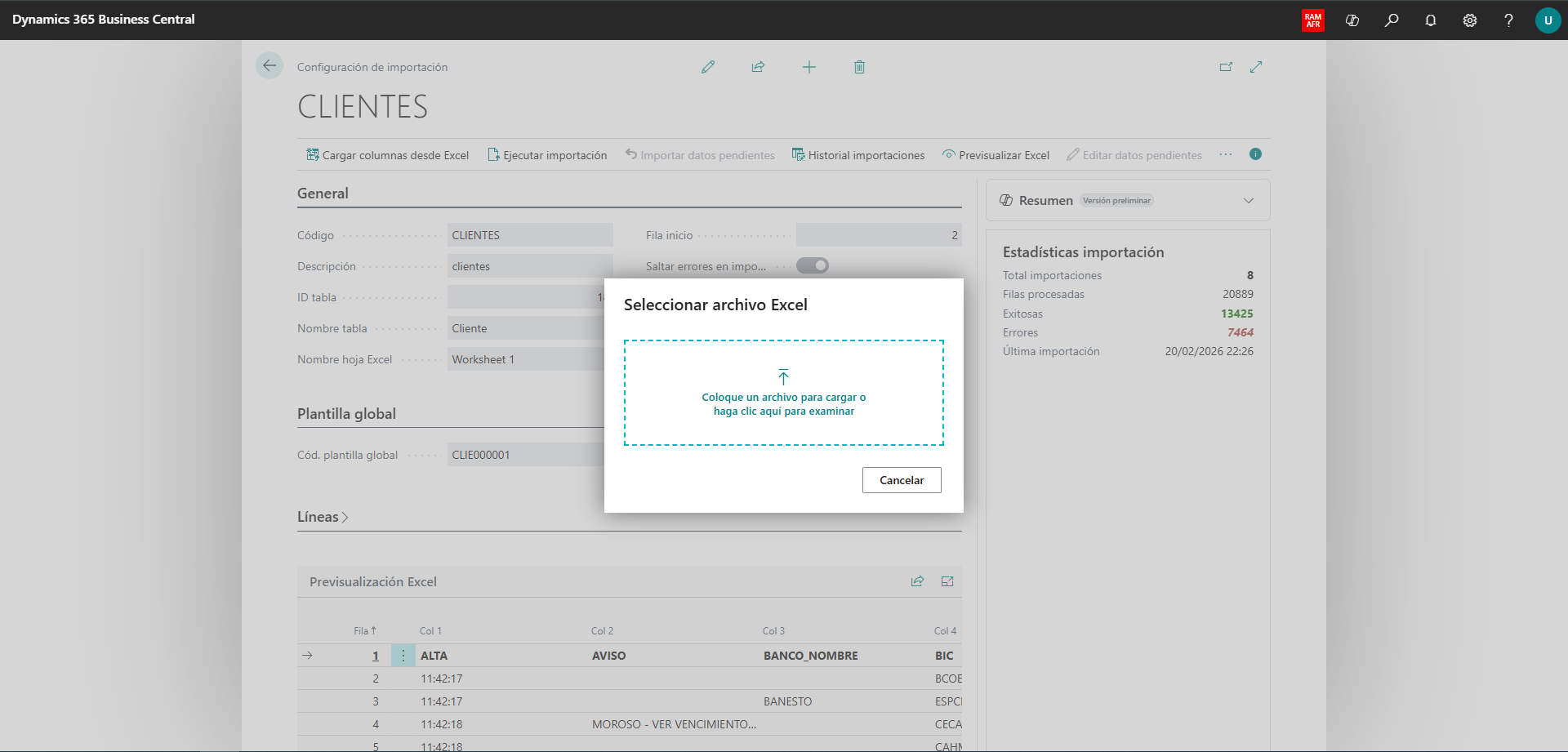Viewport: 1568px width, 752px height.
Task: Show more actions ellipsis menu
Action: click(x=1226, y=154)
